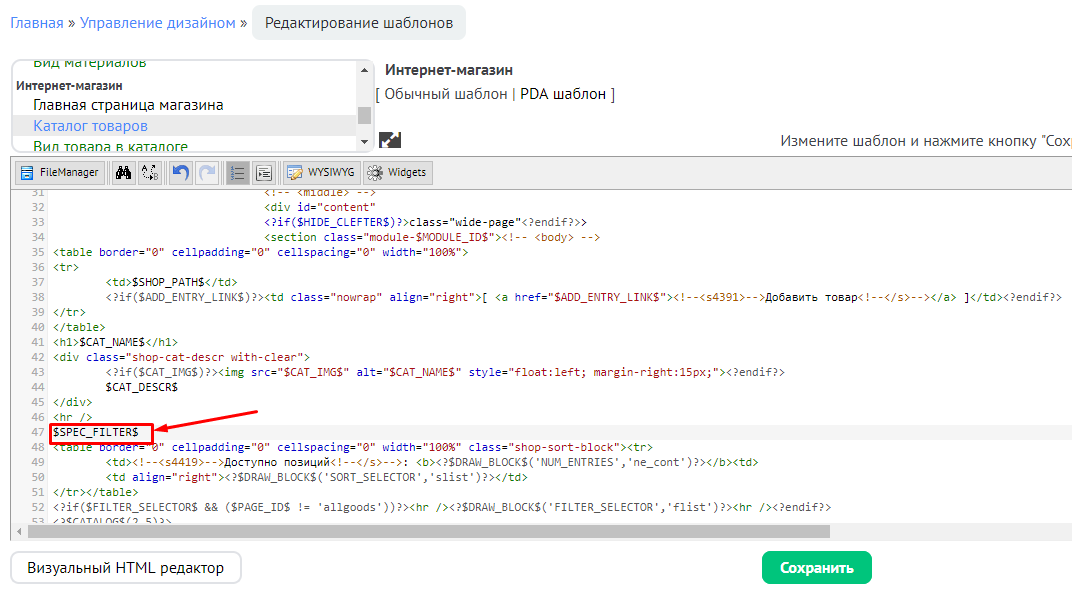Open 'Визуальный HTML редактор'
Image resolution: width=1072 pixels, height=594 pixels.
126,568
